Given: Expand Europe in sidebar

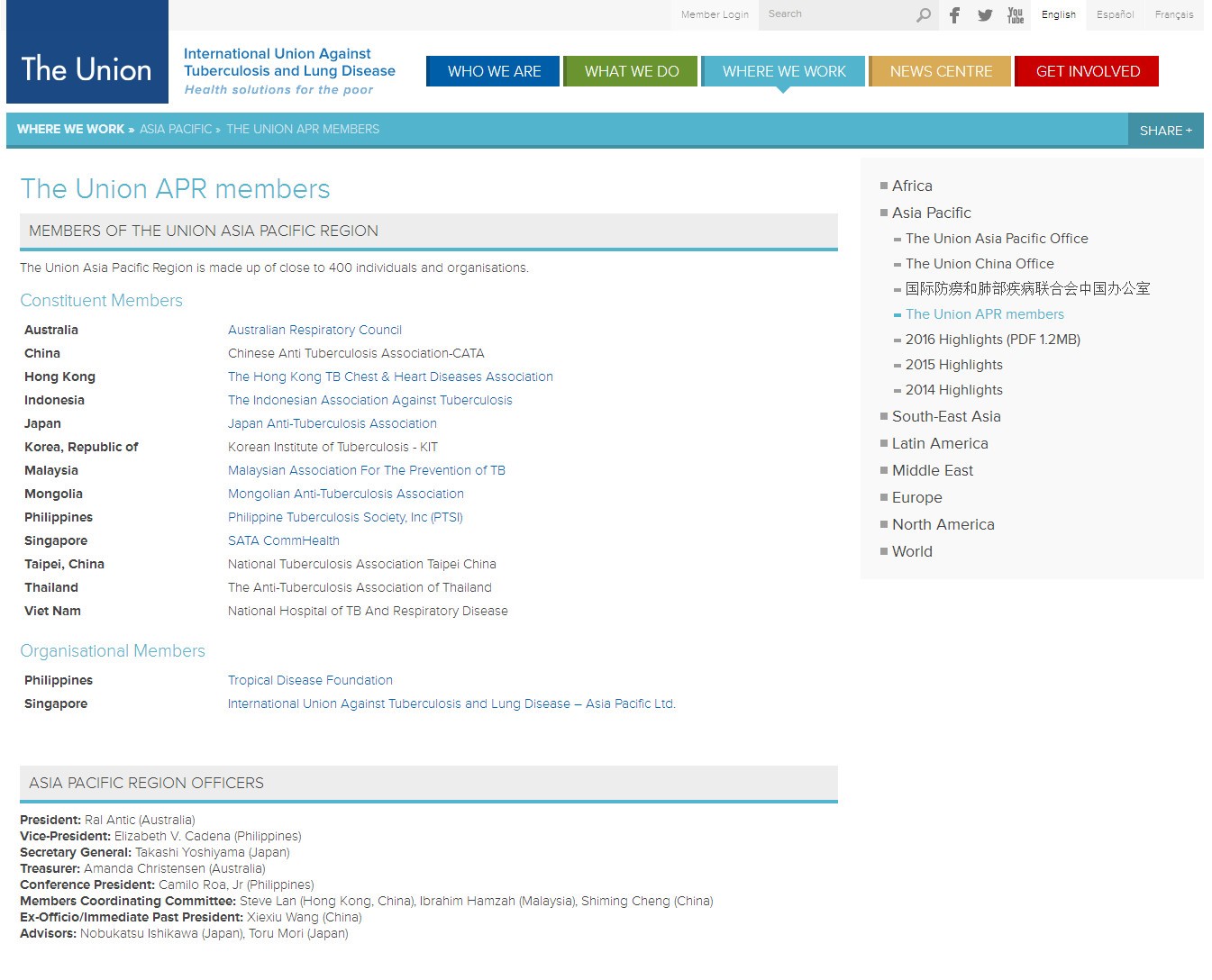Looking at the screenshot, I should [x=916, y=497].
